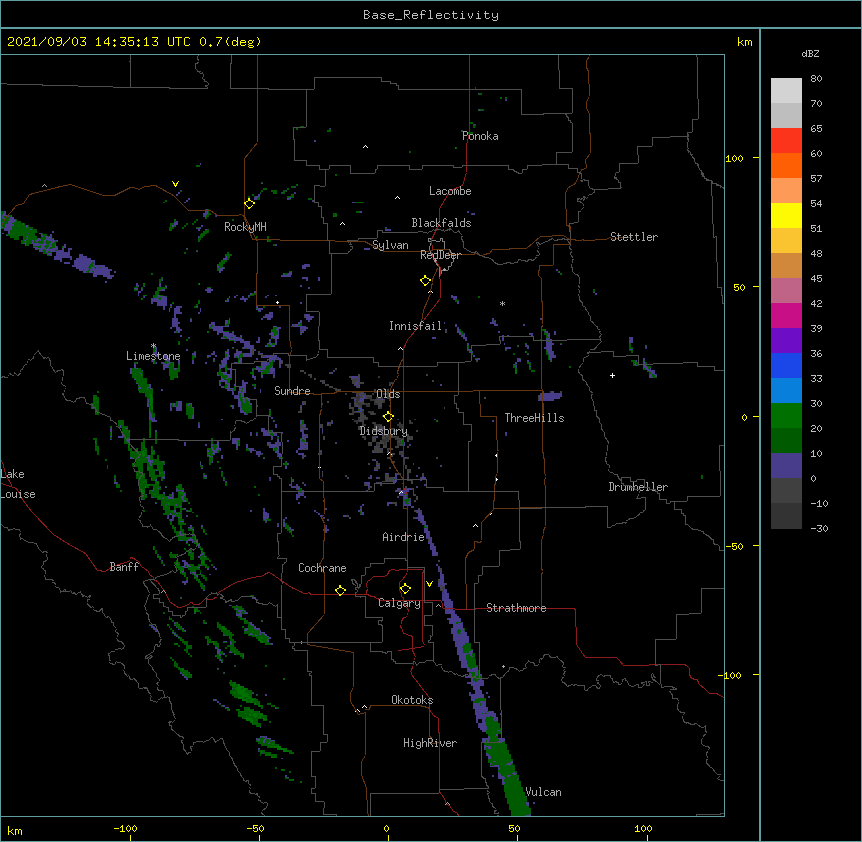Click the purple 10 dBZ legend swatch
The height and width of the screenshot is (842, 862).
click(786, 466)
